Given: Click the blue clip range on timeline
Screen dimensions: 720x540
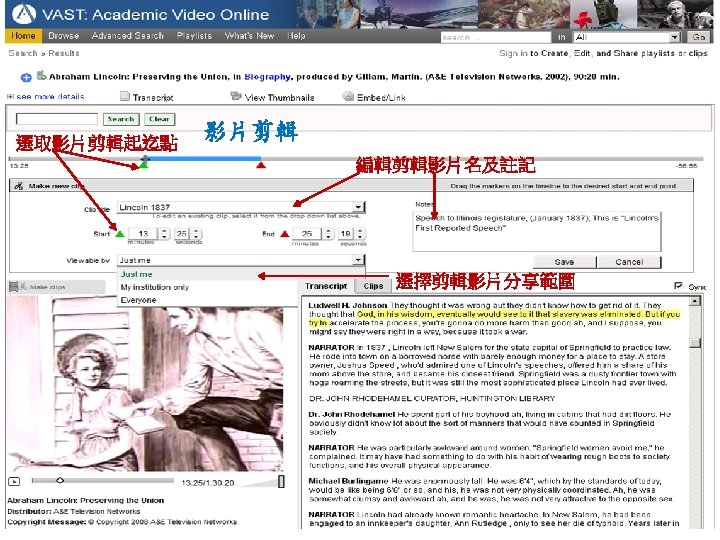Looking at the screenshot, I should click(x=203, y=158).
